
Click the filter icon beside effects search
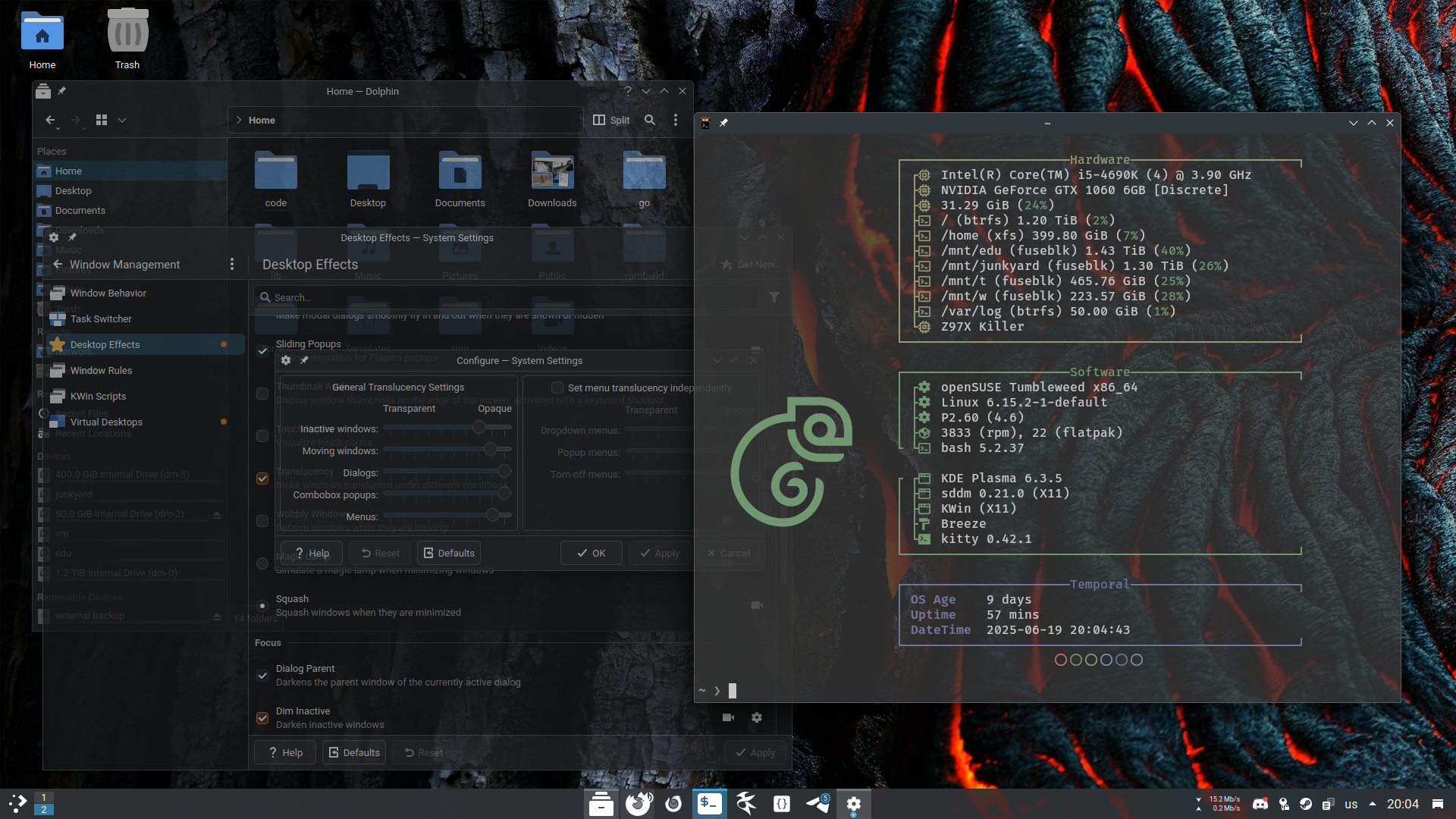[773, 297]
